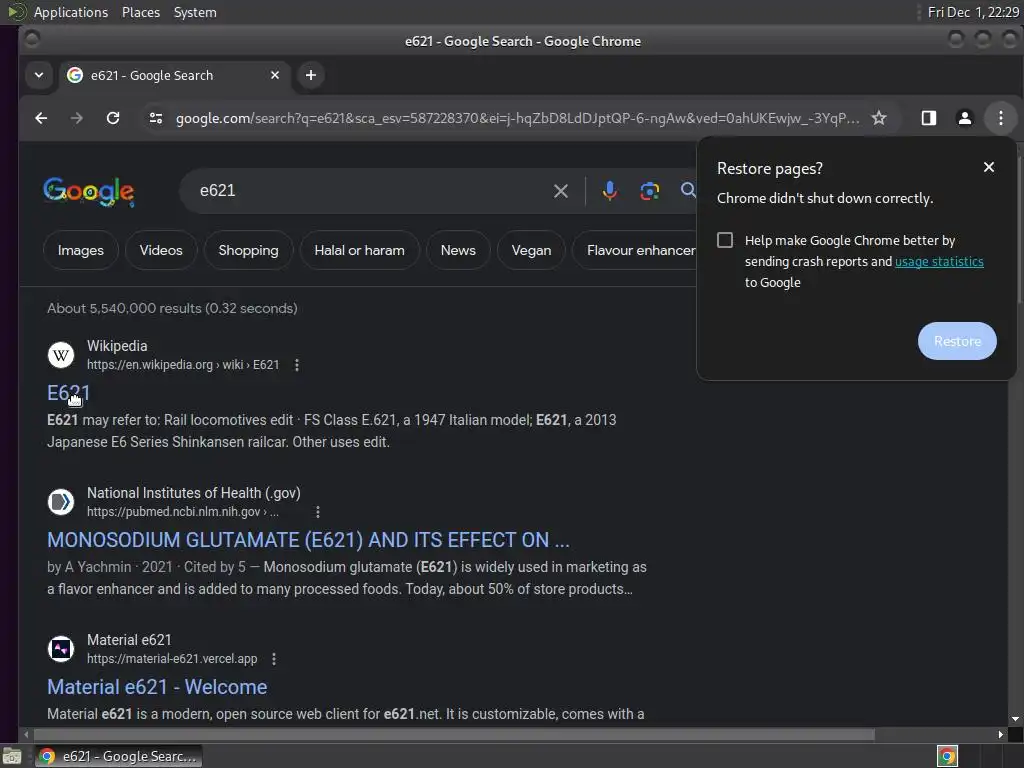Click the National Institutes of Health favicon
1024x768 pixels.
click(61, 502)
